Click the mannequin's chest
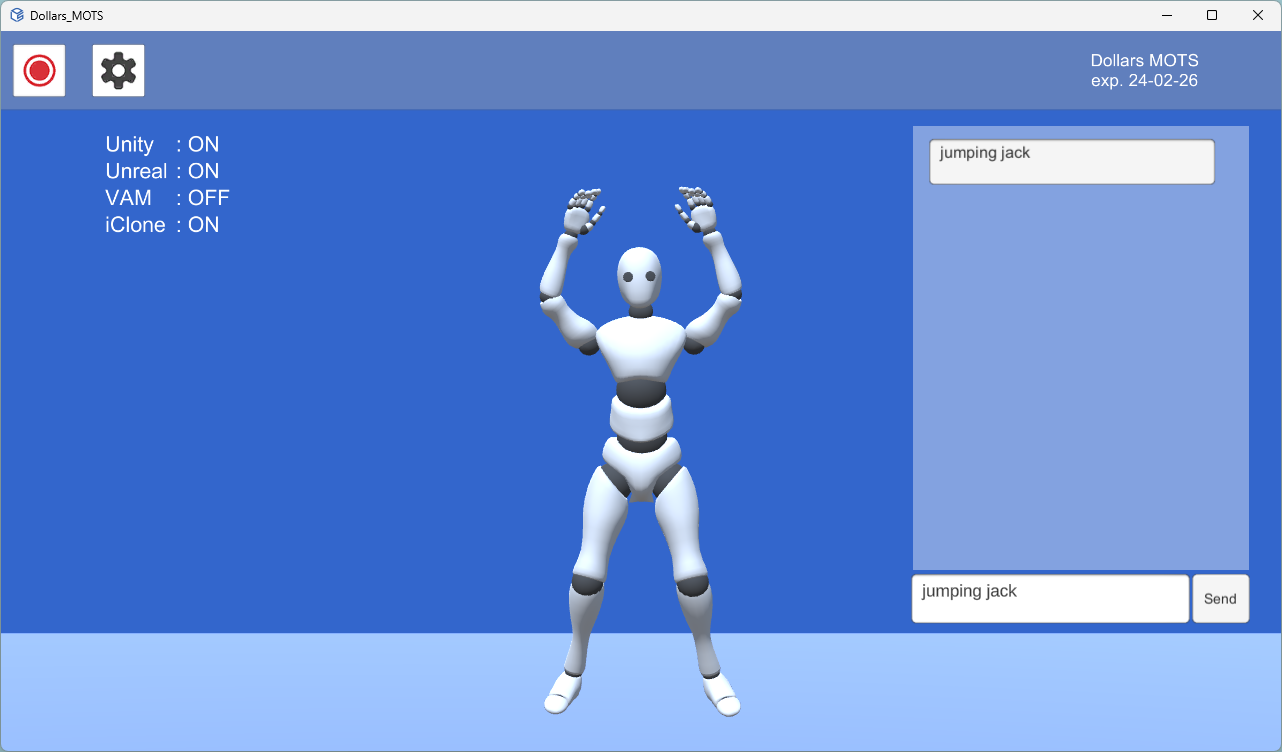 640,347
